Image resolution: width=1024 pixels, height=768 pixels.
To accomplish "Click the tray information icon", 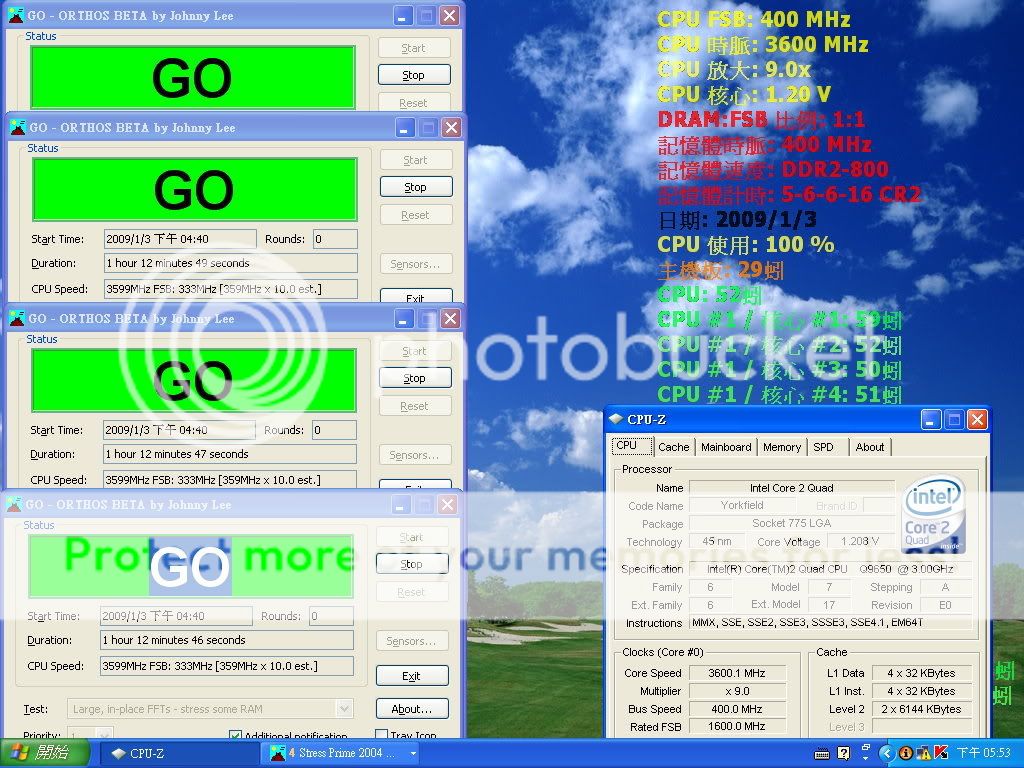I will [x=906, y=753].
